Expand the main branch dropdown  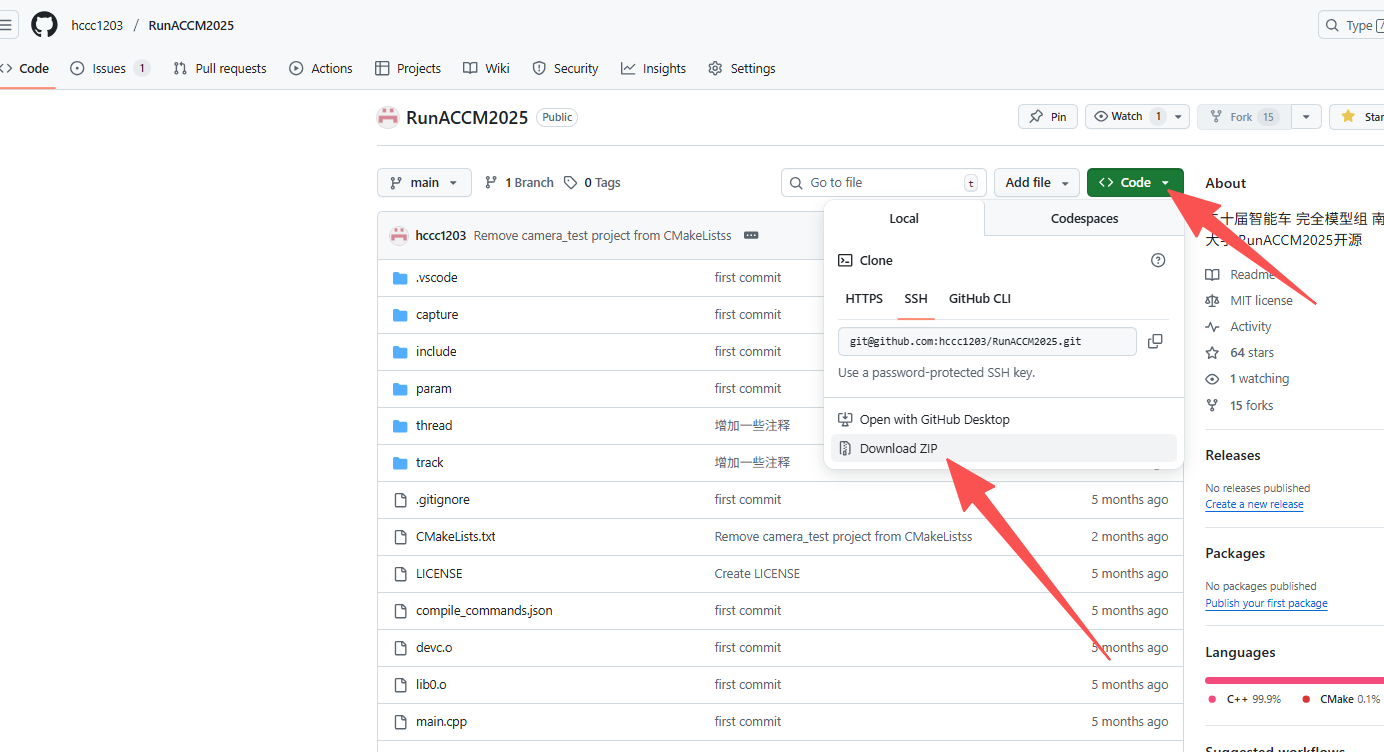[x=424, y=183]
